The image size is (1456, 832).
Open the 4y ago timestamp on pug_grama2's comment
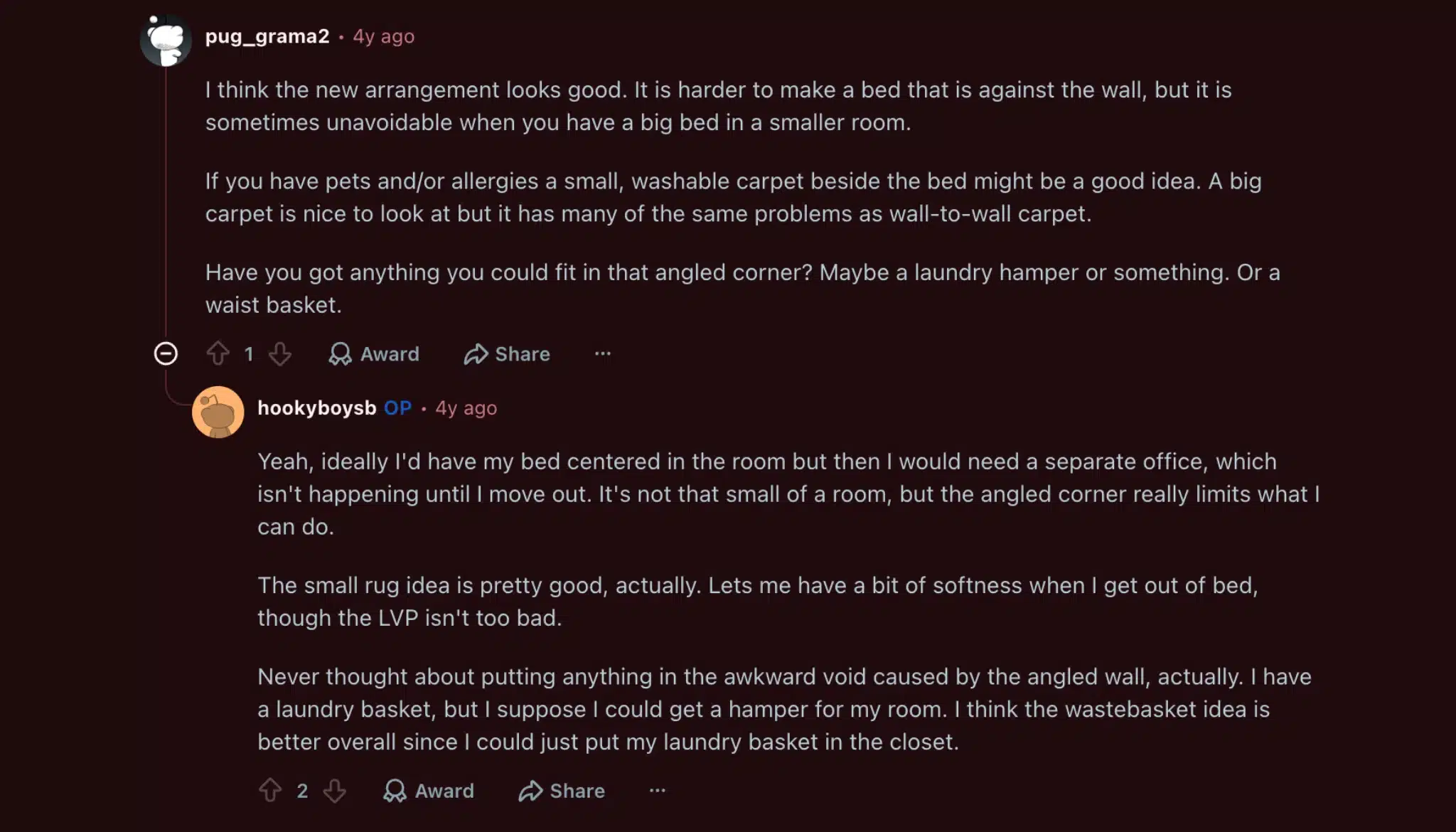[x=384, y=36]
